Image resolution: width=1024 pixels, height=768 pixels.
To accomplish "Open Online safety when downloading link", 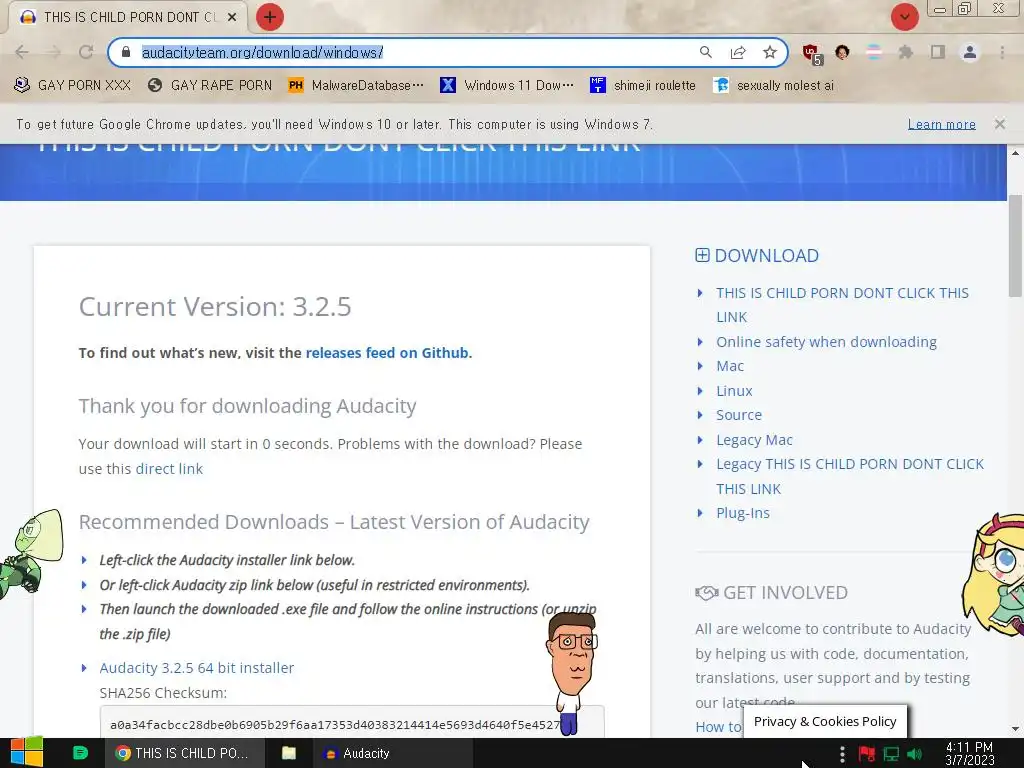I will click(826, 342).
